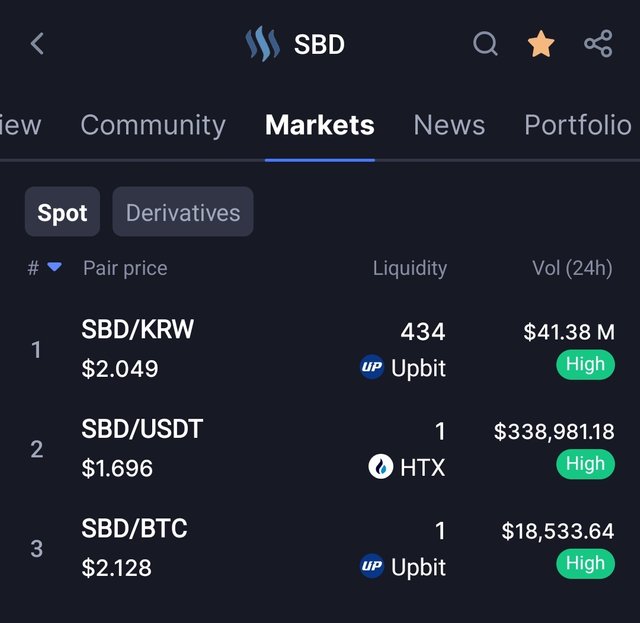Select the Spot filter
640x623 pixels.
pyautogui.click(x=62, y=212)
